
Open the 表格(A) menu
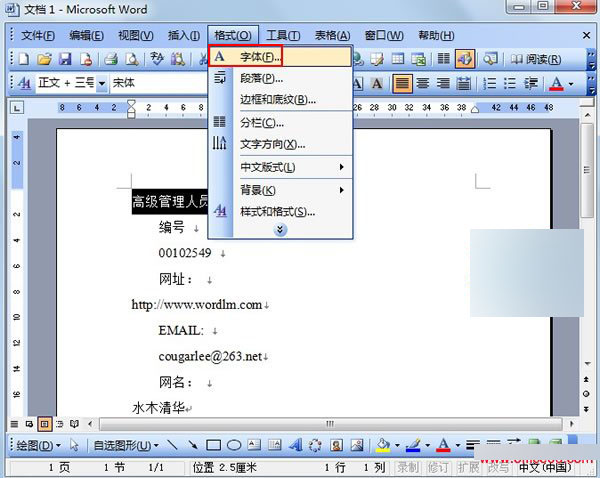(x=332, y=36)
